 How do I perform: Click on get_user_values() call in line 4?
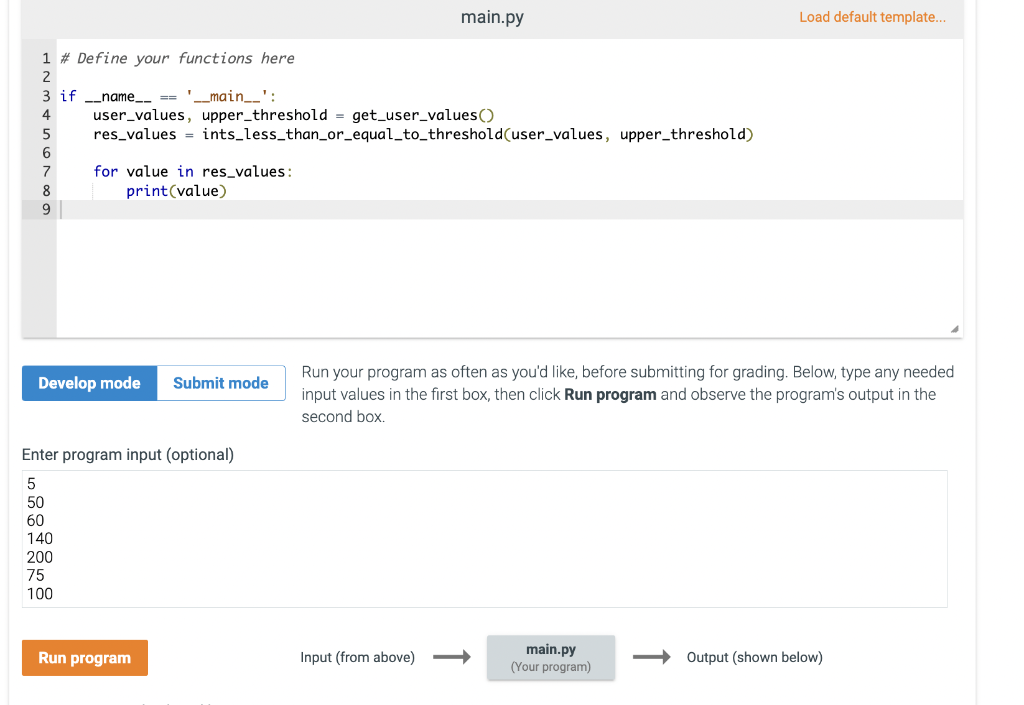tap(423, 116)
